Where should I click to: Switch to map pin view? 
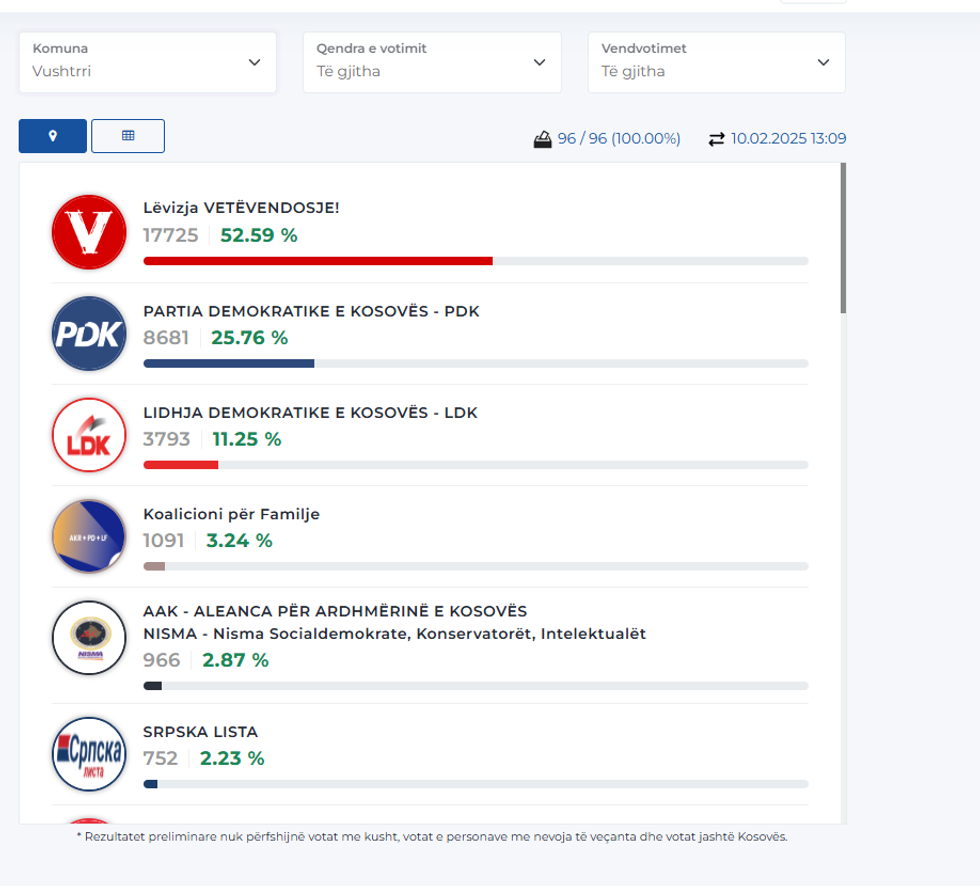click(x=53, y=136)
